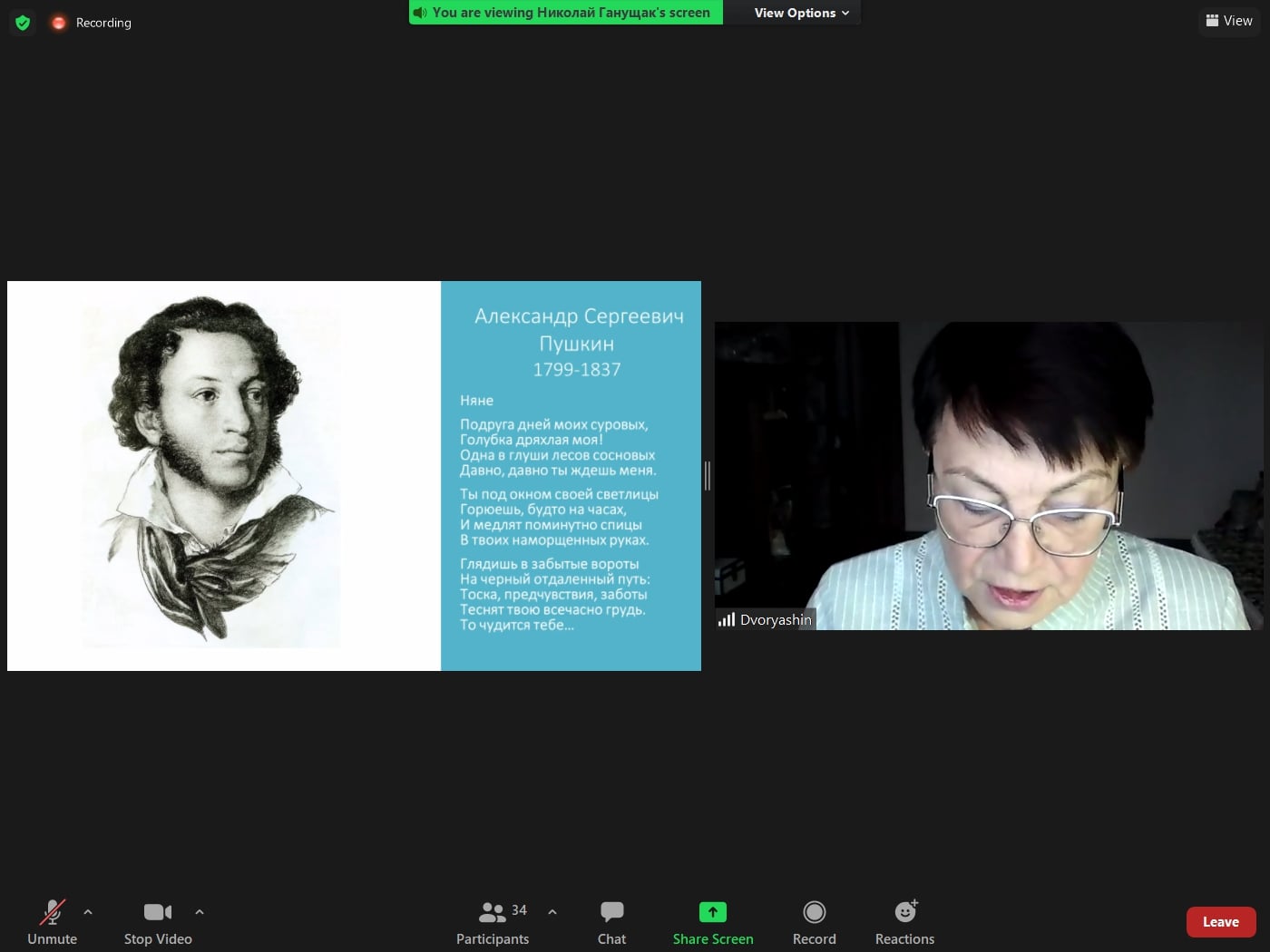Click the red Leave button
This screenshot has width=1270, height=952.
click(1221, 922)
